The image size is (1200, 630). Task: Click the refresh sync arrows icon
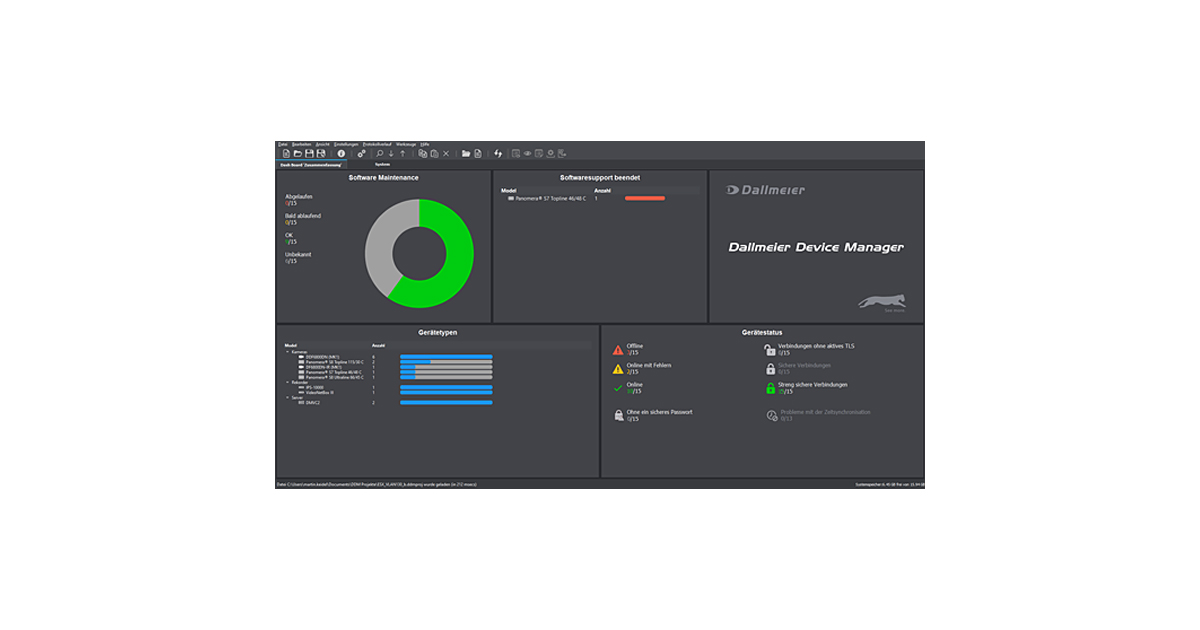pos(498,153)
